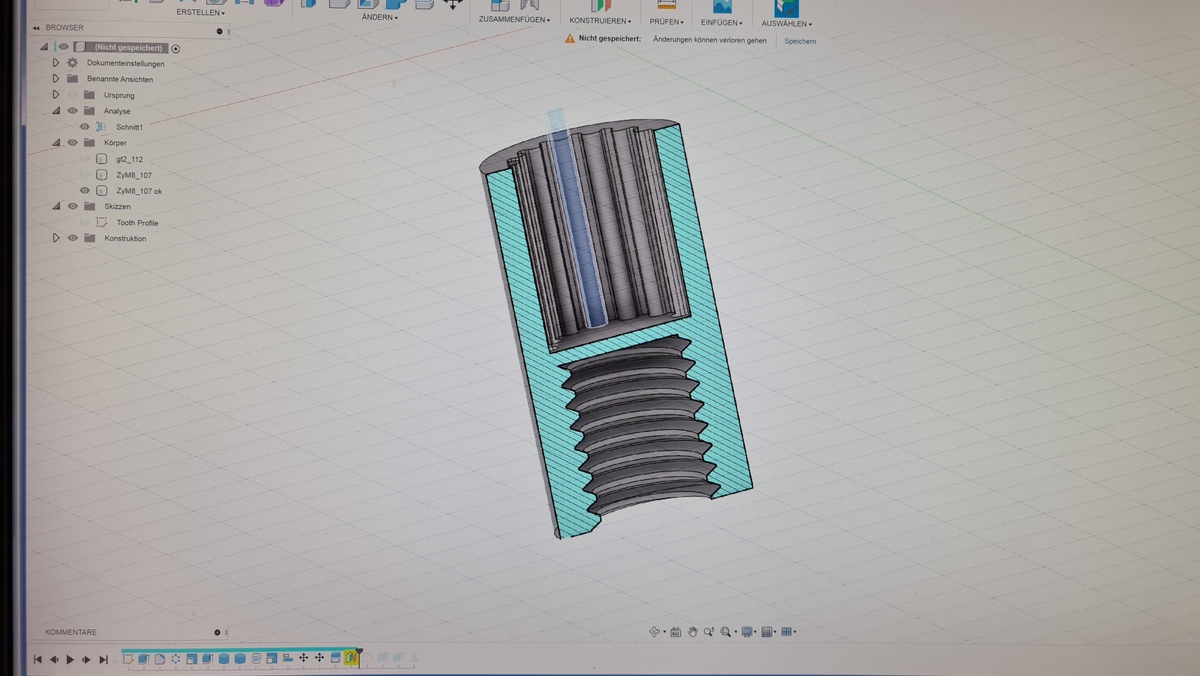Open the PRÜFEN menu

point(667,21)
